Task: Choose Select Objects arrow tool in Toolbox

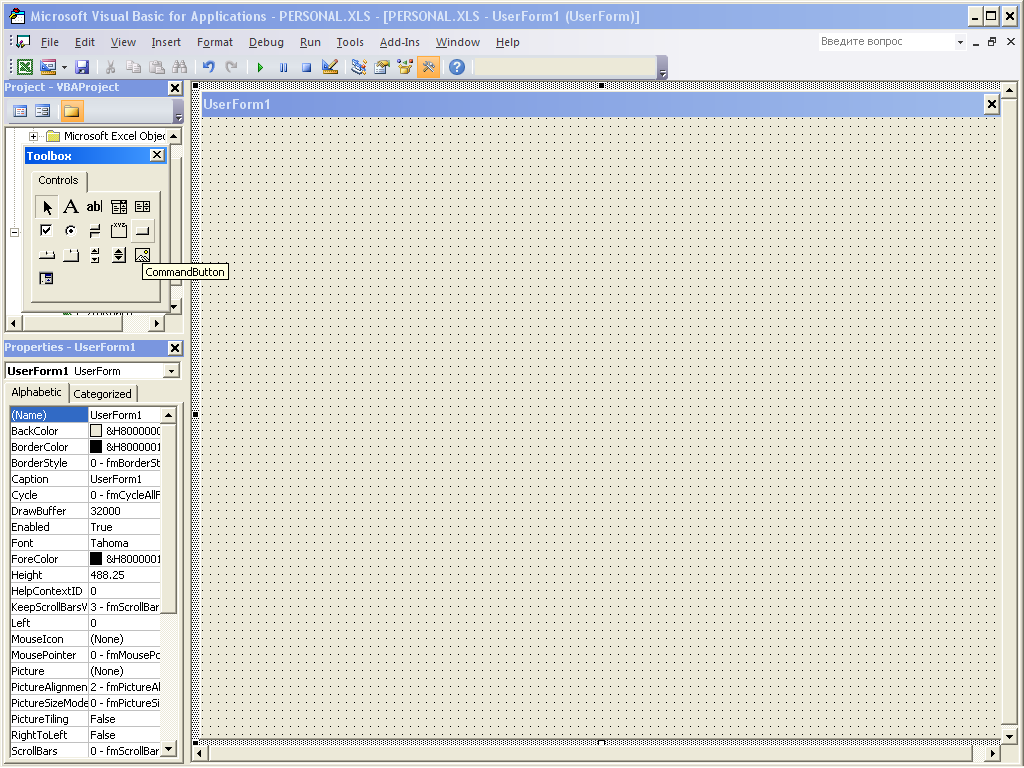Action: (46, 207)
